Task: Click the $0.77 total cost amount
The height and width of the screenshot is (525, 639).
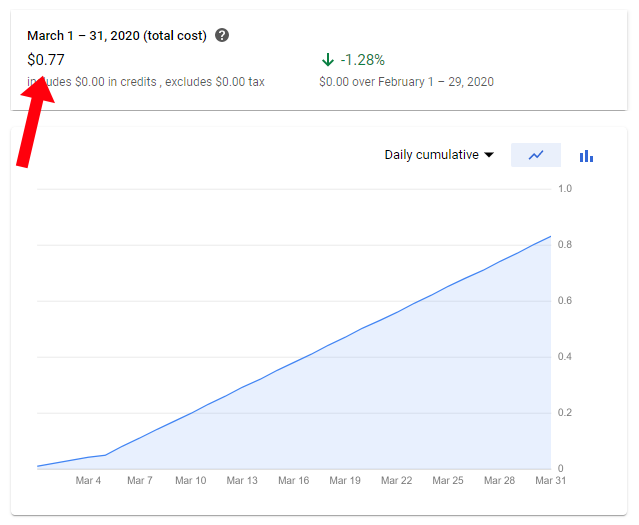Action: coord(46,60)
